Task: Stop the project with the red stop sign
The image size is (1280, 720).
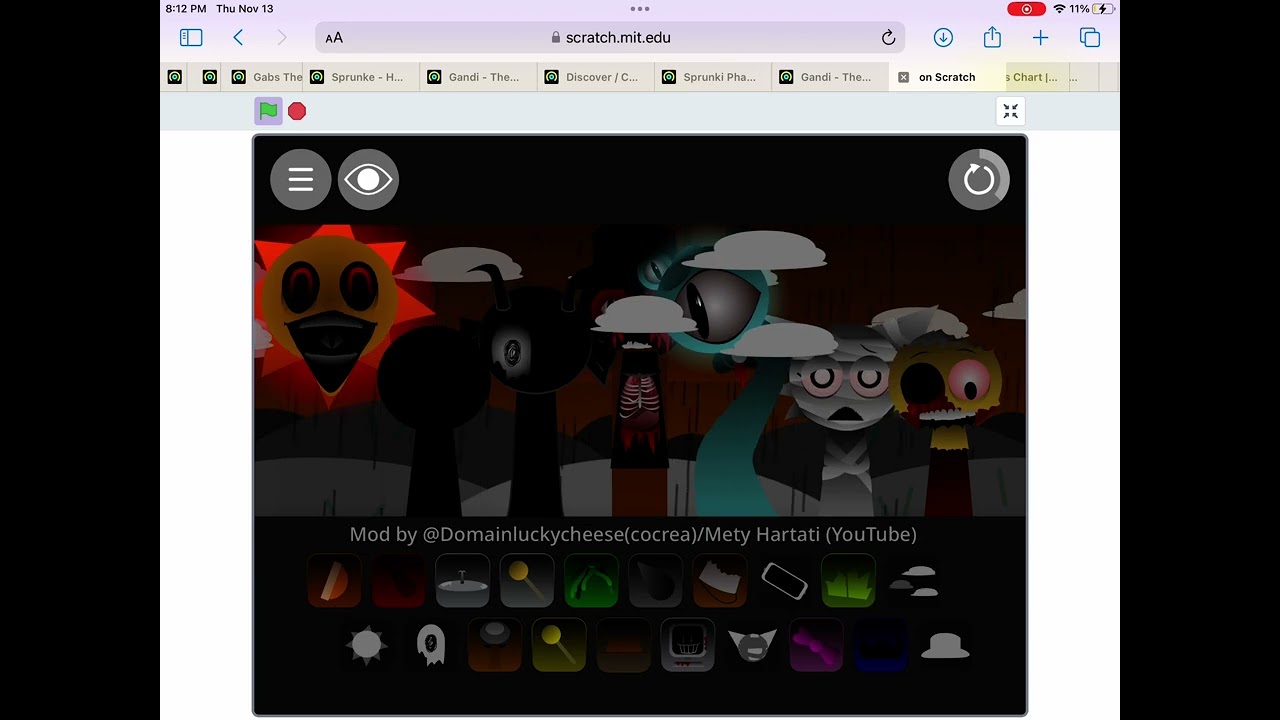Action: tap(297, 111)
